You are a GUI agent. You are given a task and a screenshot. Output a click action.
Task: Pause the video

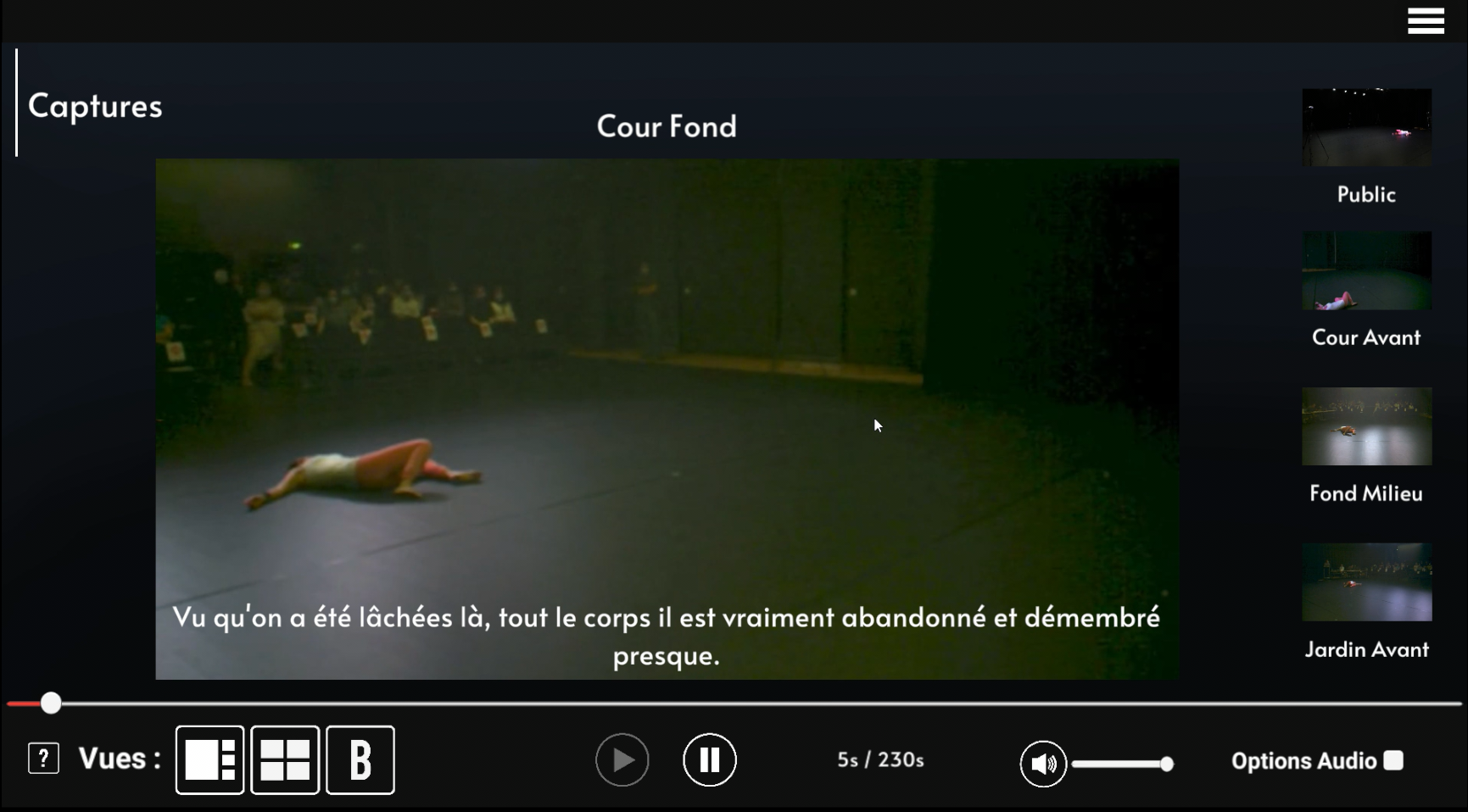pyautogui.click(x=710, y=759)
